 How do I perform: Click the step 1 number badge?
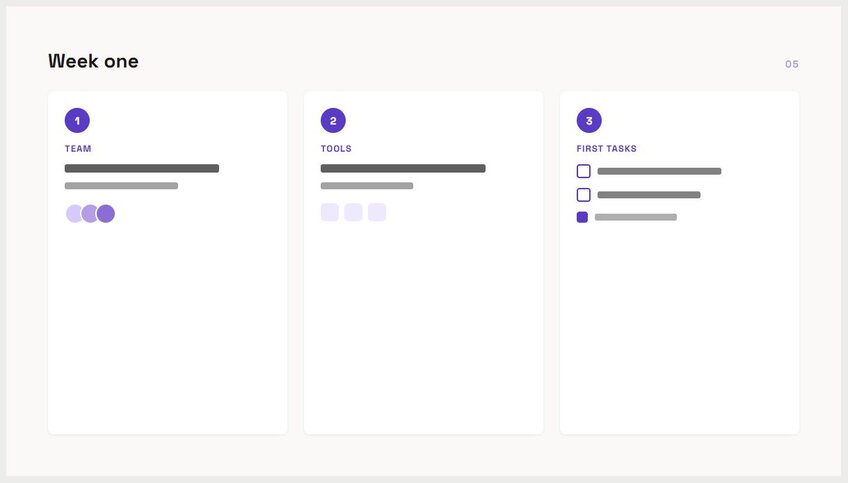[77, 121]
